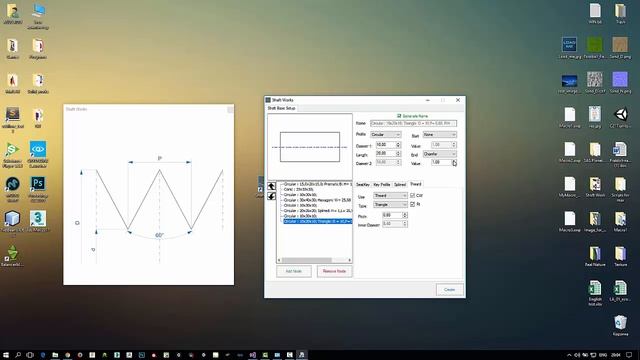Open the blue eye app shortcut

(x=38, y=154)
